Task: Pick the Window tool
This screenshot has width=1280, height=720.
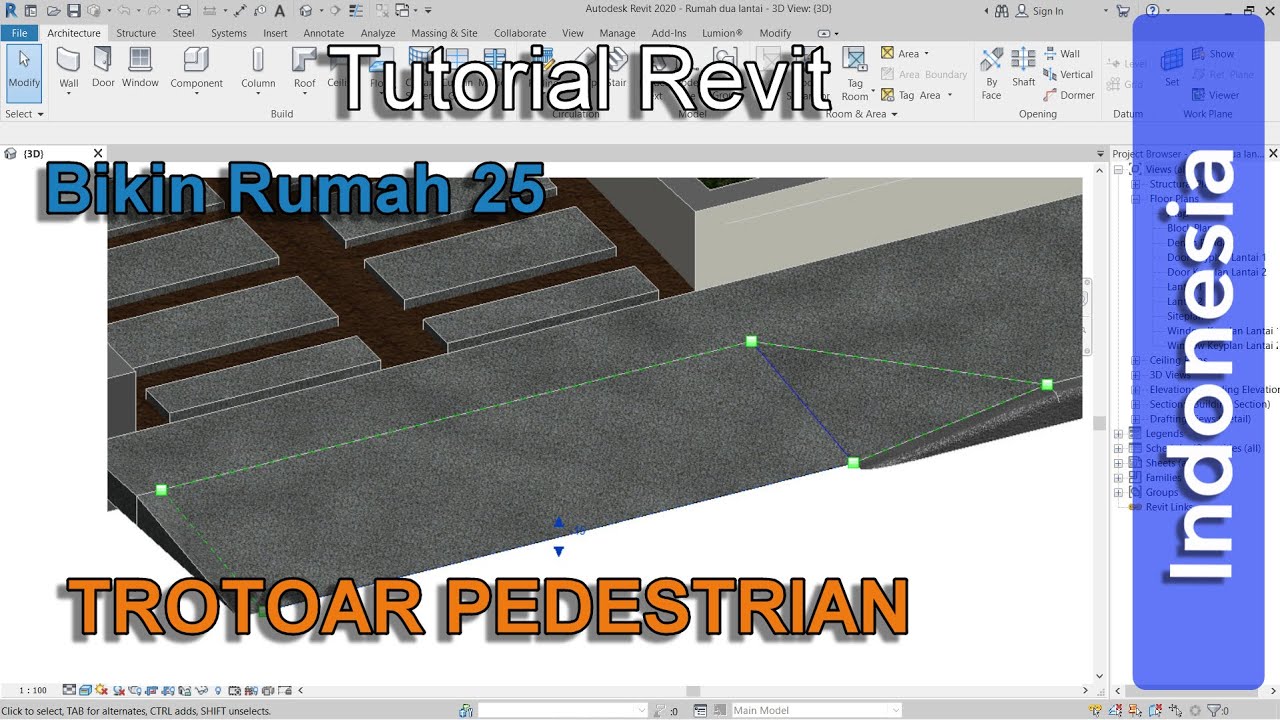Action: pyautogui.click(x=140, y=68)
